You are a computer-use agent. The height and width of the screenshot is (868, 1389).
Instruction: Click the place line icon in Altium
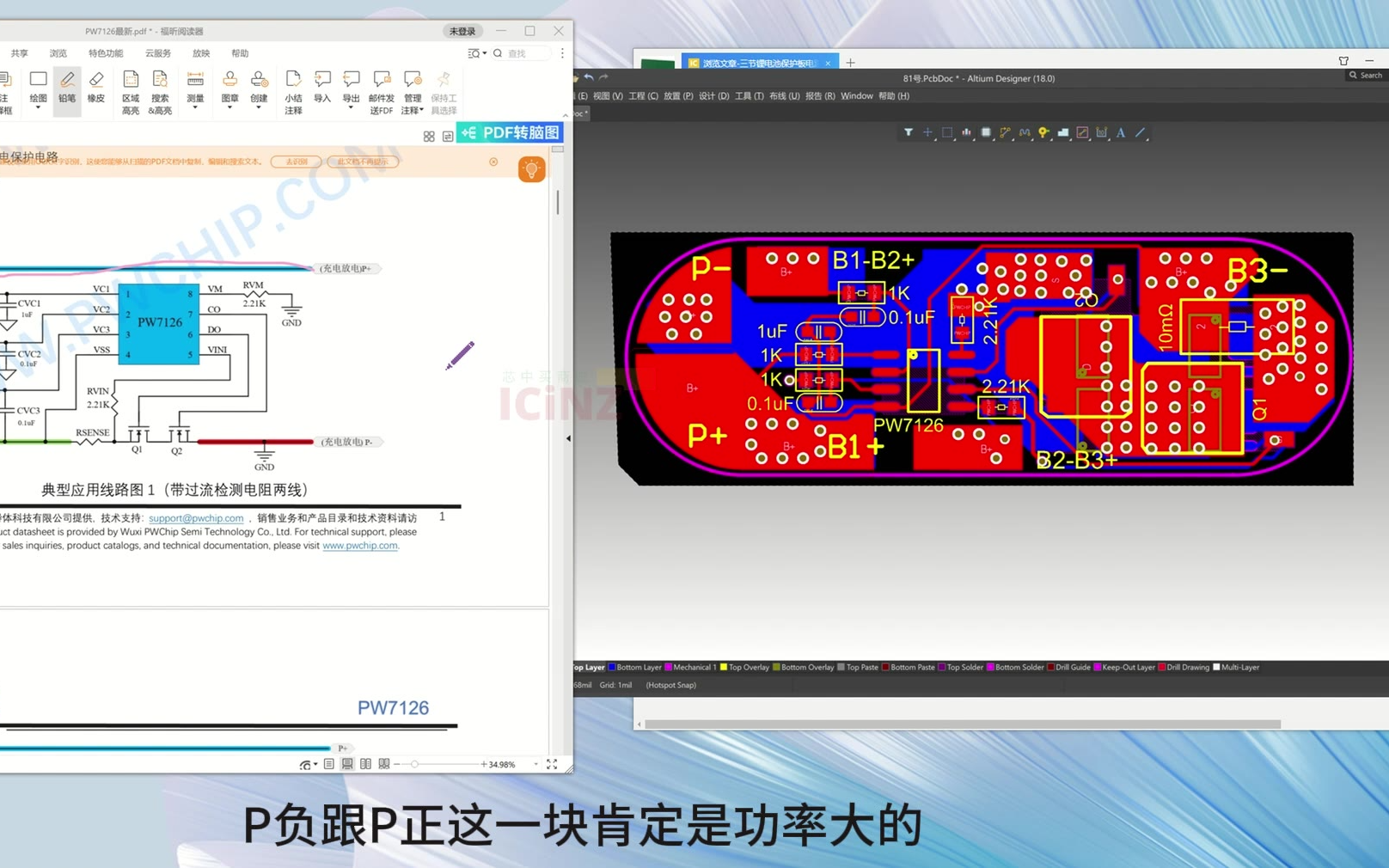pos(1141,132)
